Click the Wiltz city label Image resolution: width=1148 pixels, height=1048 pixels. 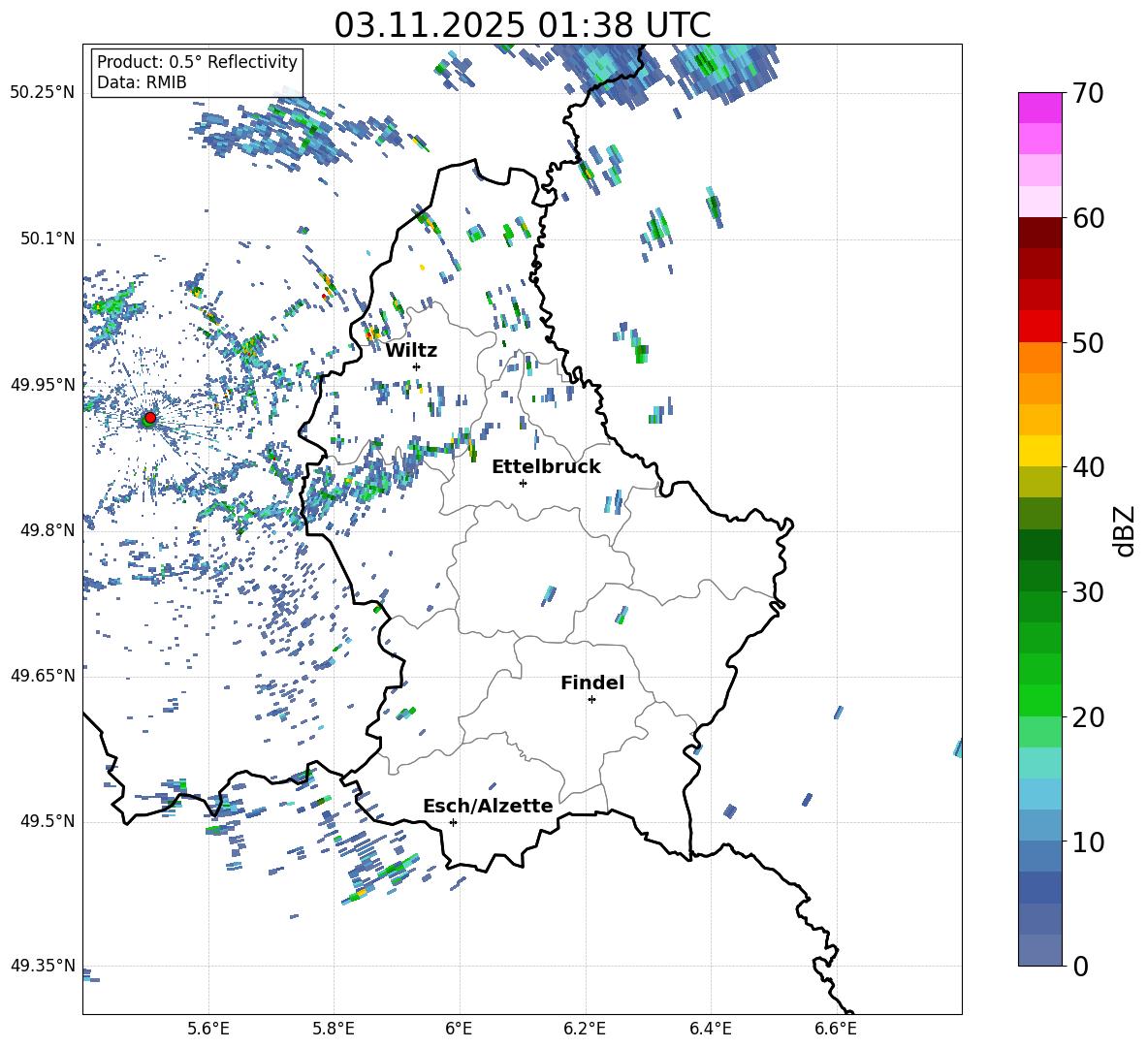point(411,350)
